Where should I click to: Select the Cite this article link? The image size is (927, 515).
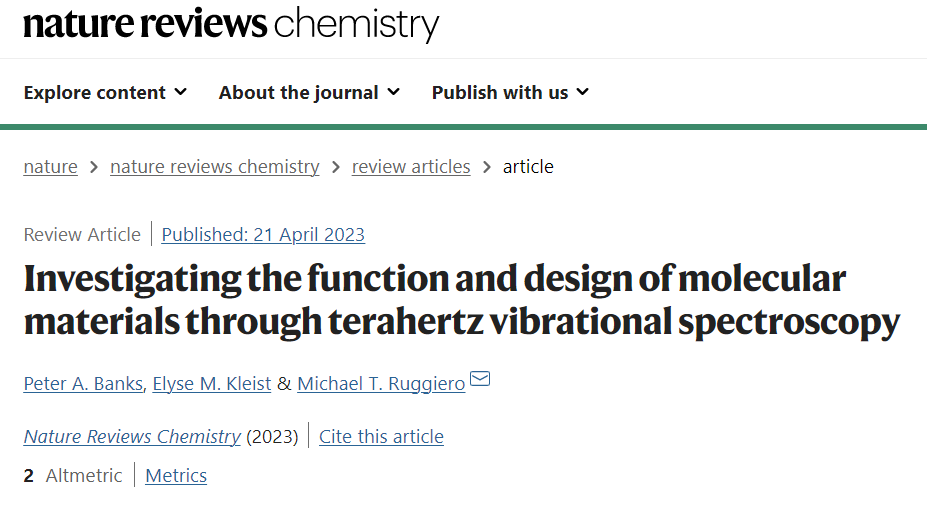(x=381, y=436)
